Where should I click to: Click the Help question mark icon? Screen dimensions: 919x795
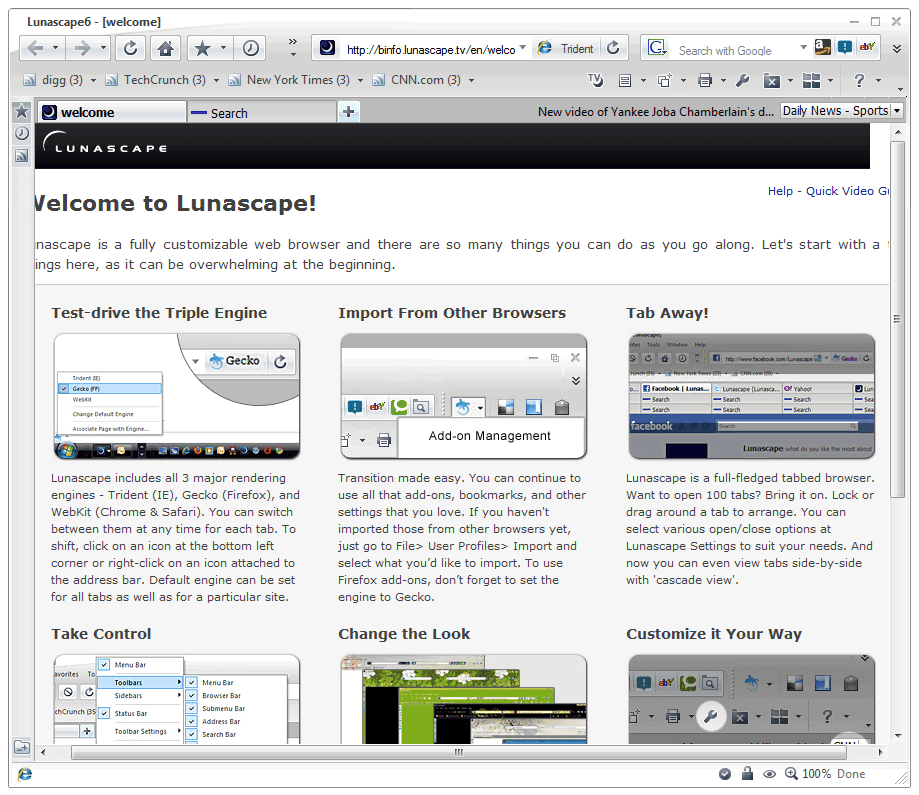859,80
